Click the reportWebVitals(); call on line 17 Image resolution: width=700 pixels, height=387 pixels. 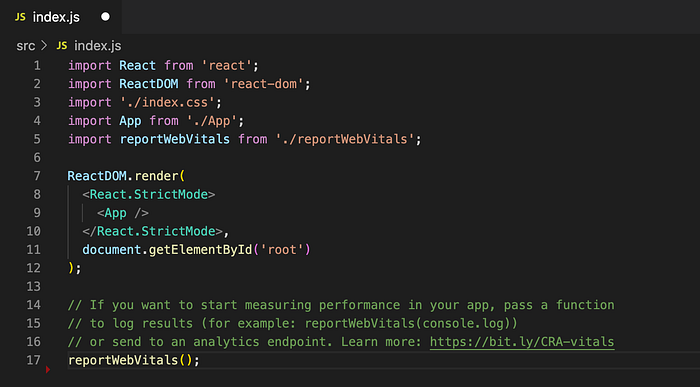[133, 360]
